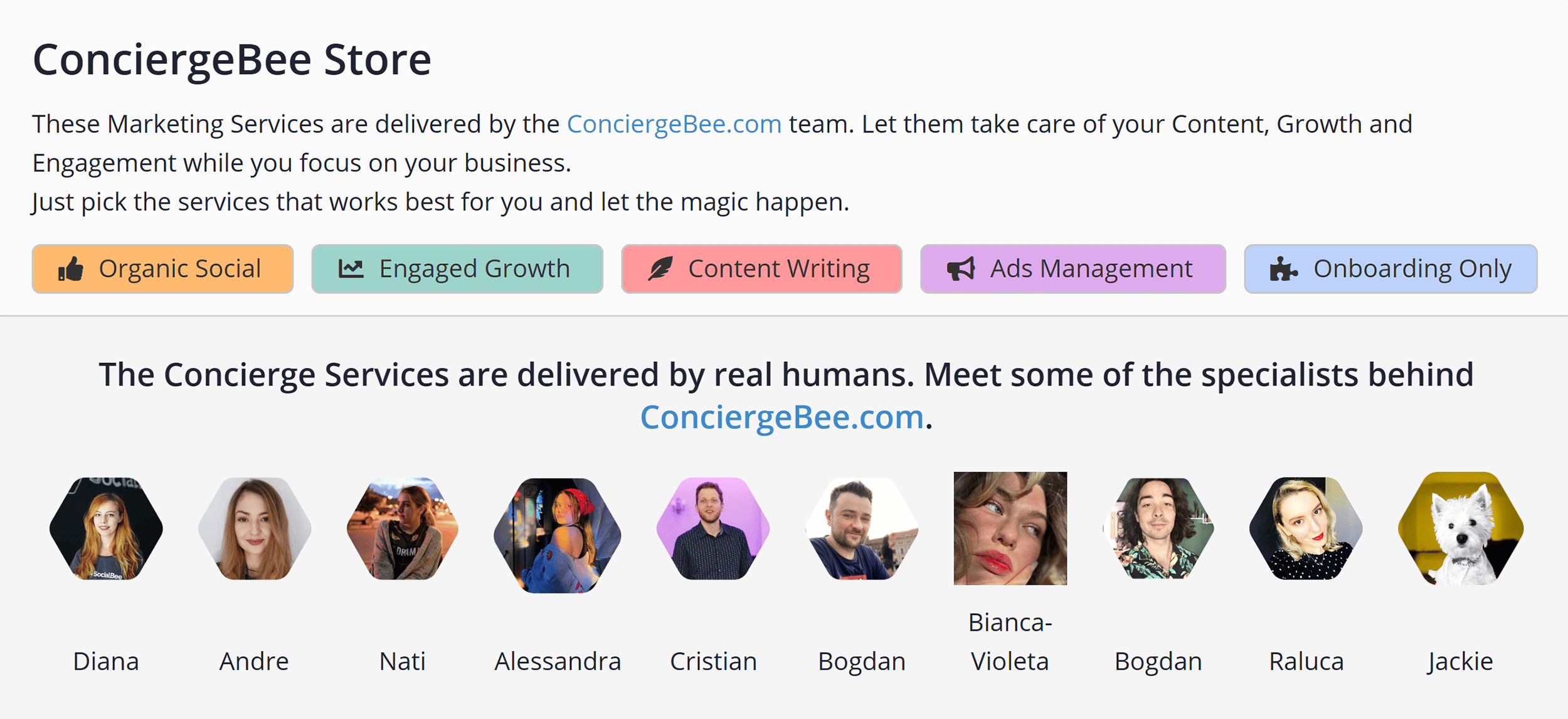
Task: Select Nati's photo
Action: tap(403, 528)
